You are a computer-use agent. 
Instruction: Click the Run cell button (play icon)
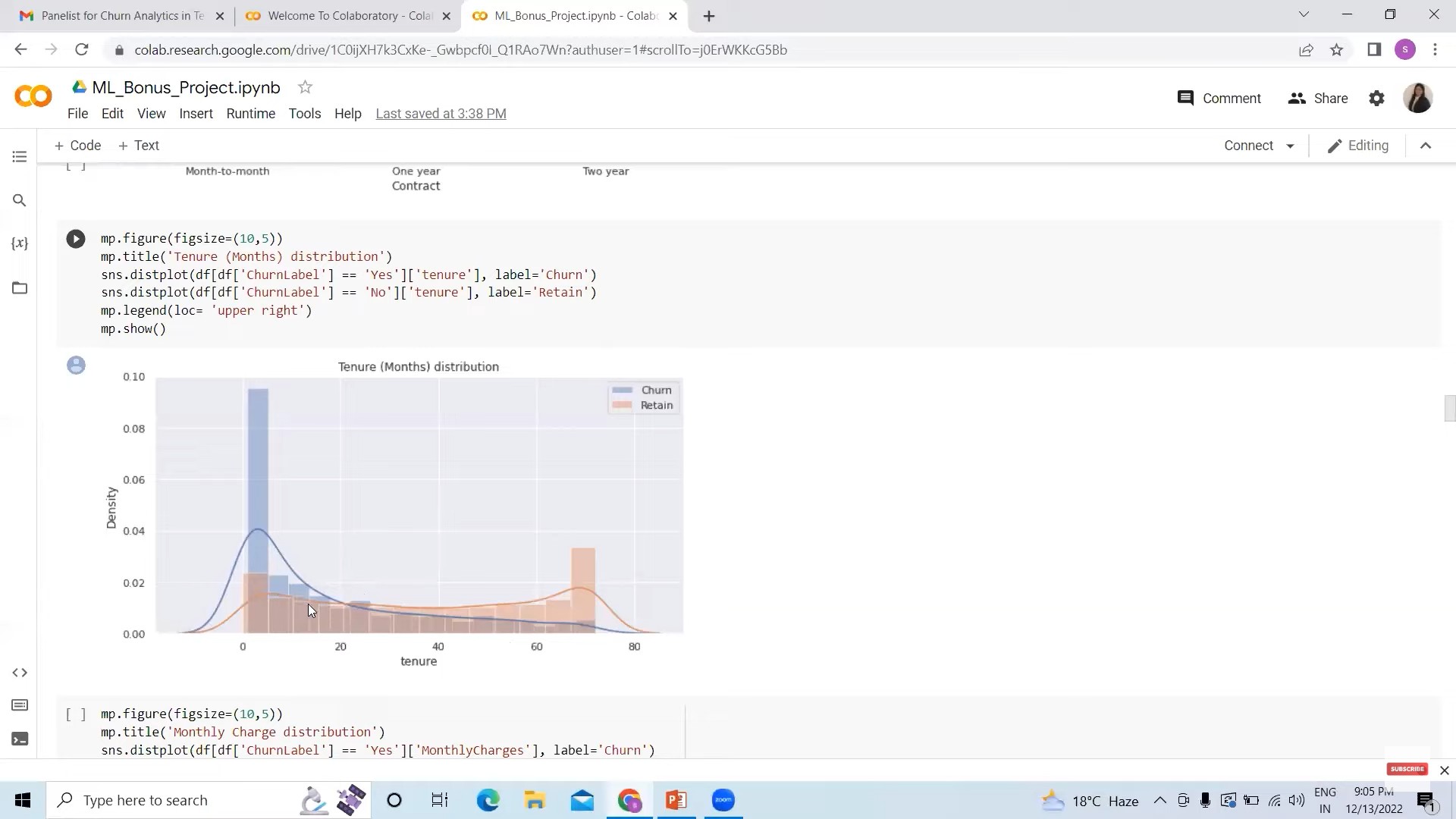click(x=76, y=238)
